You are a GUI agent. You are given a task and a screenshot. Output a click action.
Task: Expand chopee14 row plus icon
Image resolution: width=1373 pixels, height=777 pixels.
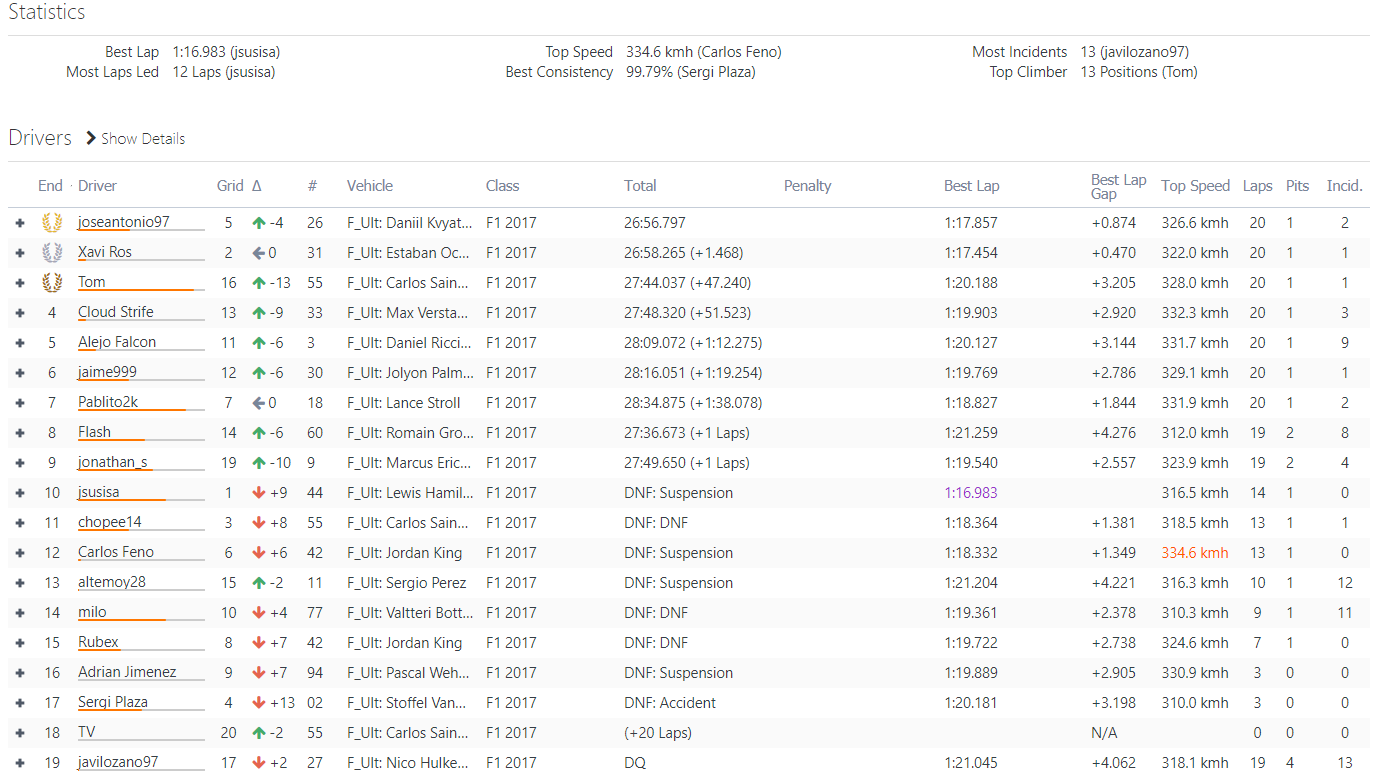click(19, 523)
